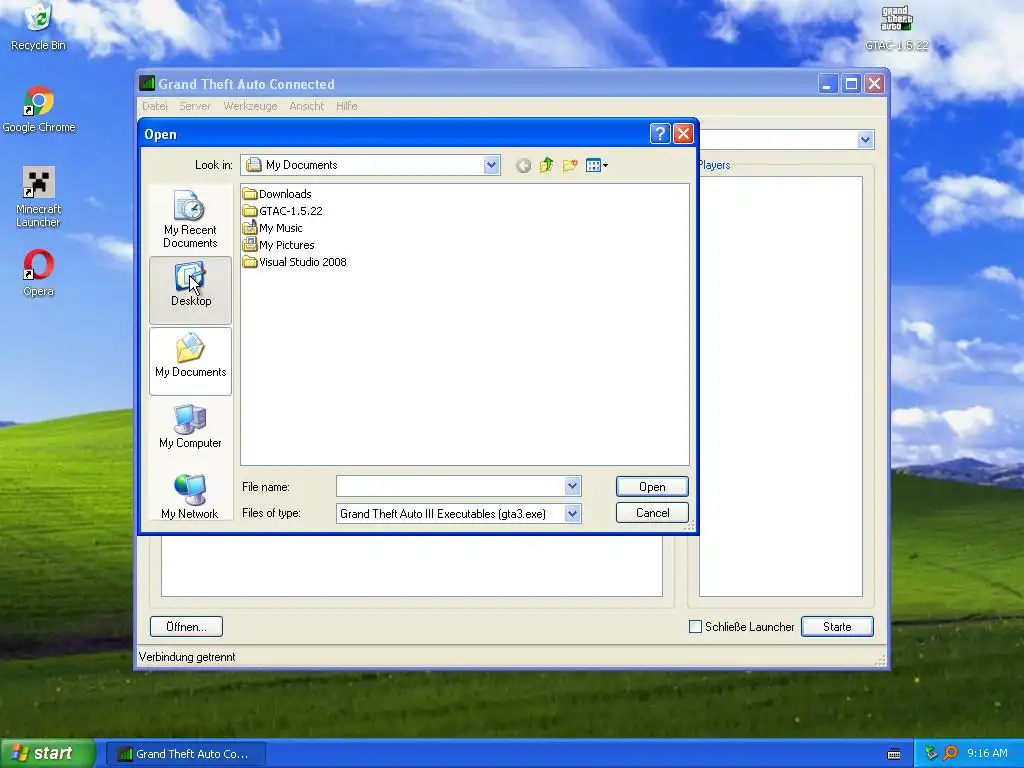Viewport: 1024px width, 768px height.
Task: Open the Ansicht menu
Action: tap(306, 106)
